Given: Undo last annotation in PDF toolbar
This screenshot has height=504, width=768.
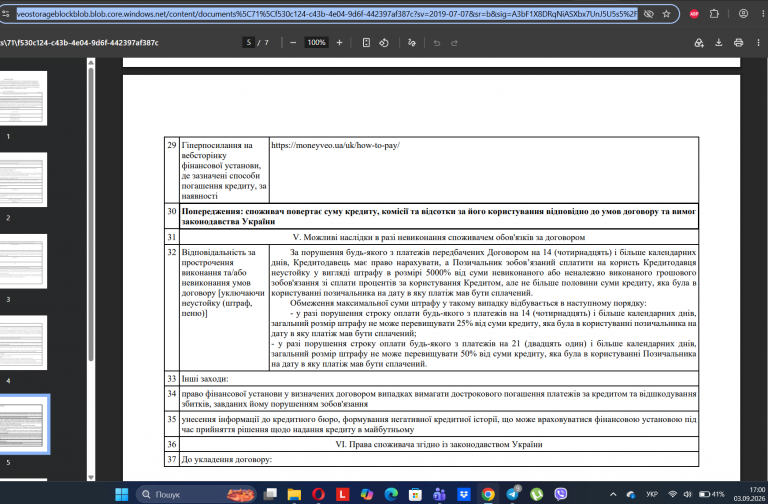Looking at the screenshot, I should tap(436, 43).
